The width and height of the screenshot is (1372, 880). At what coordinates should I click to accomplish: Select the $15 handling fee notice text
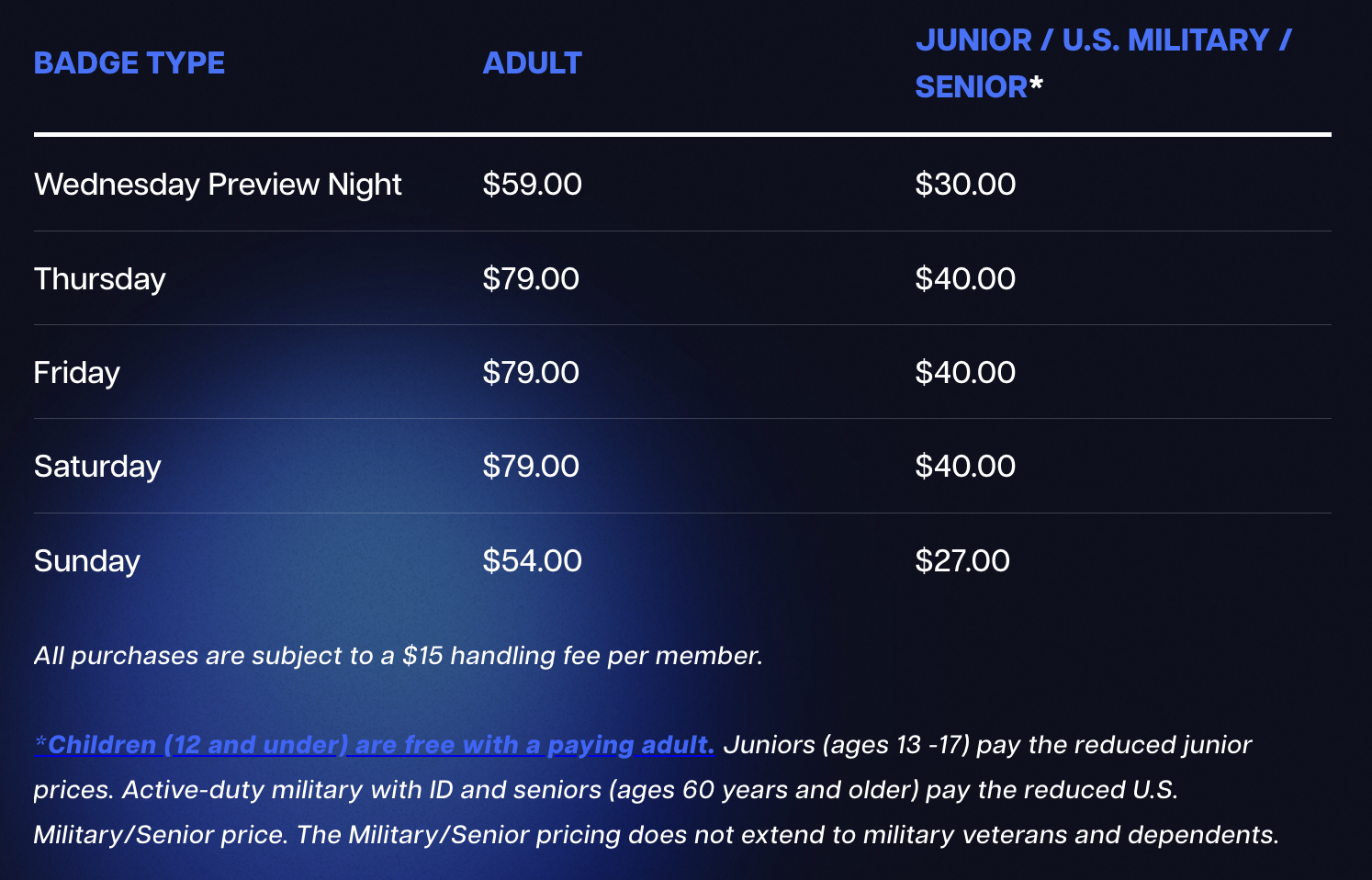[x=399, y=656]
